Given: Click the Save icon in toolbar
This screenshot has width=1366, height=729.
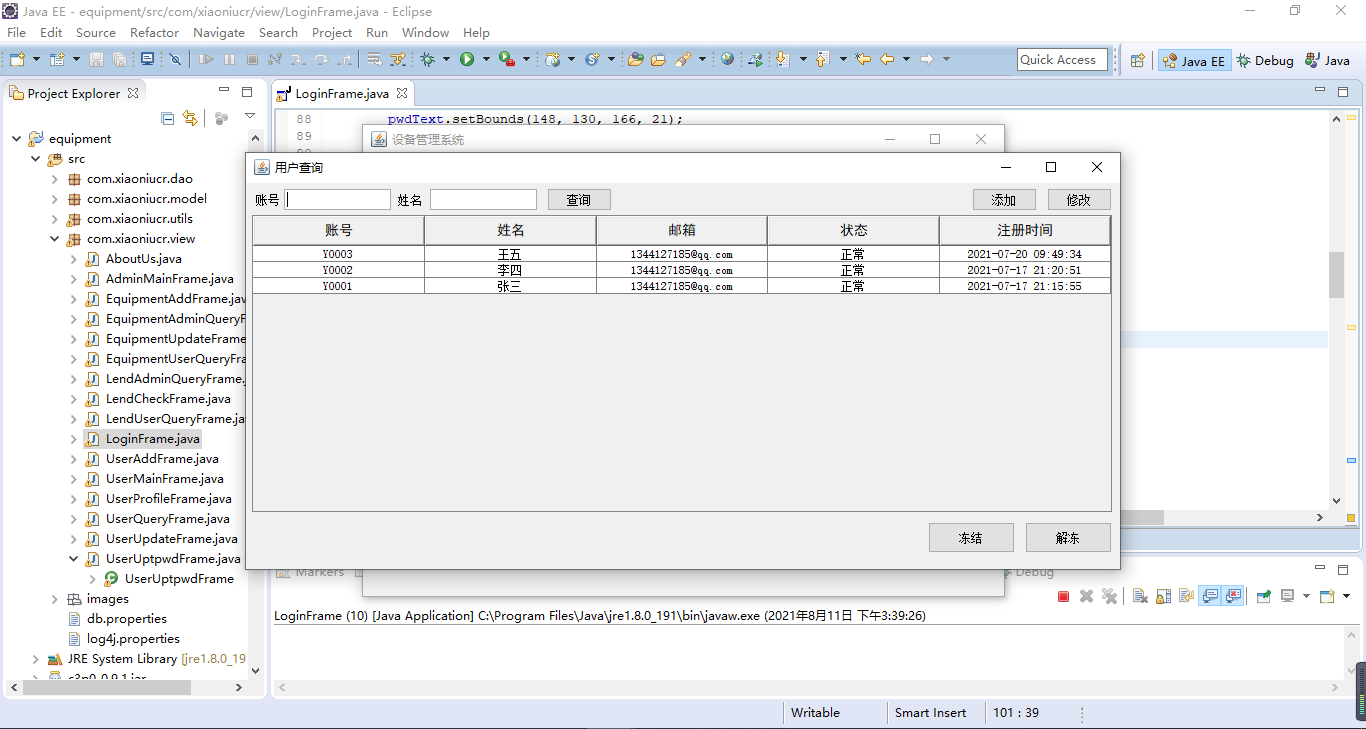Looking at the screenshot, I should (97, 60).
